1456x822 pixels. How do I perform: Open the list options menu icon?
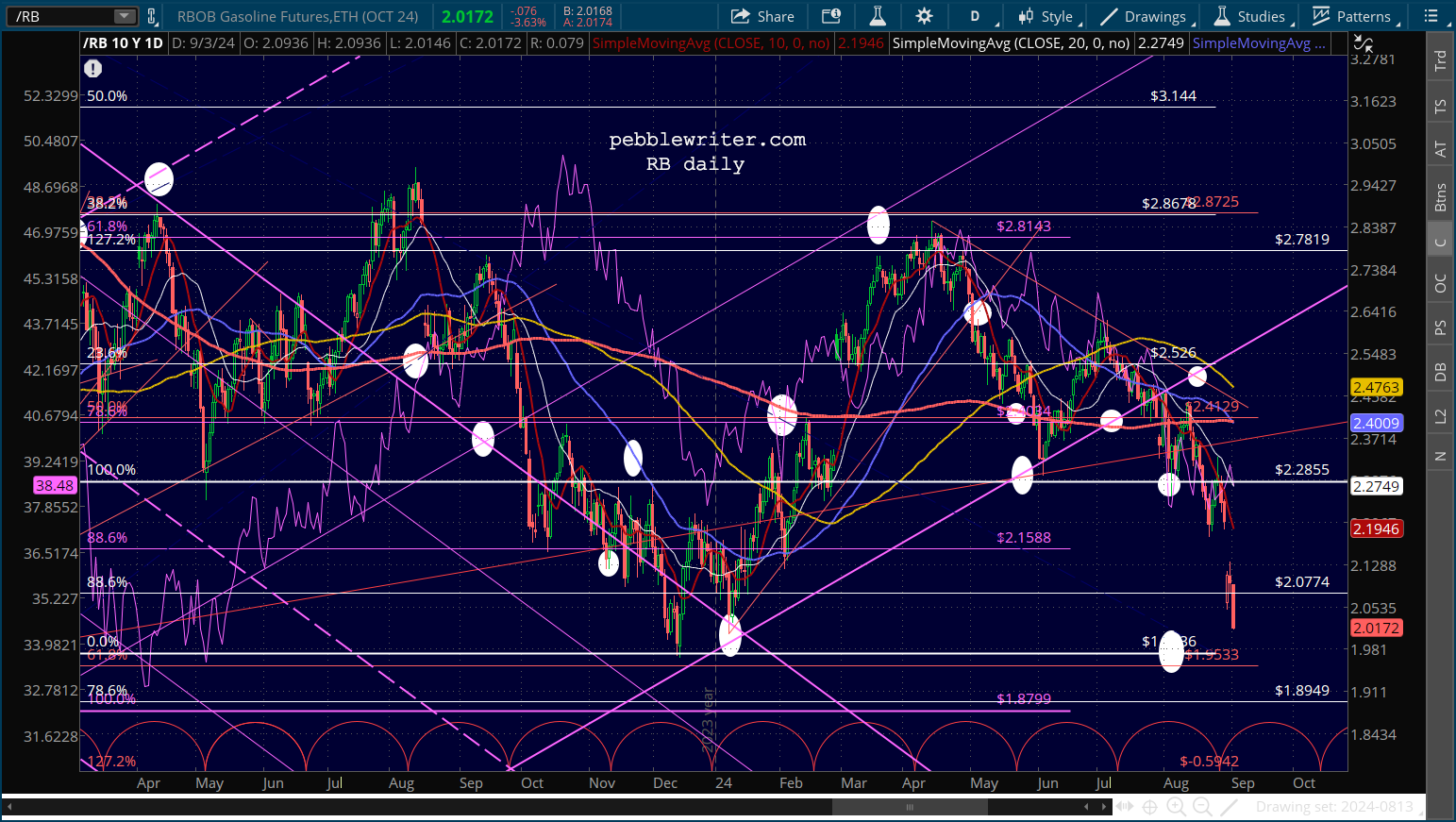coord(1431,16)
